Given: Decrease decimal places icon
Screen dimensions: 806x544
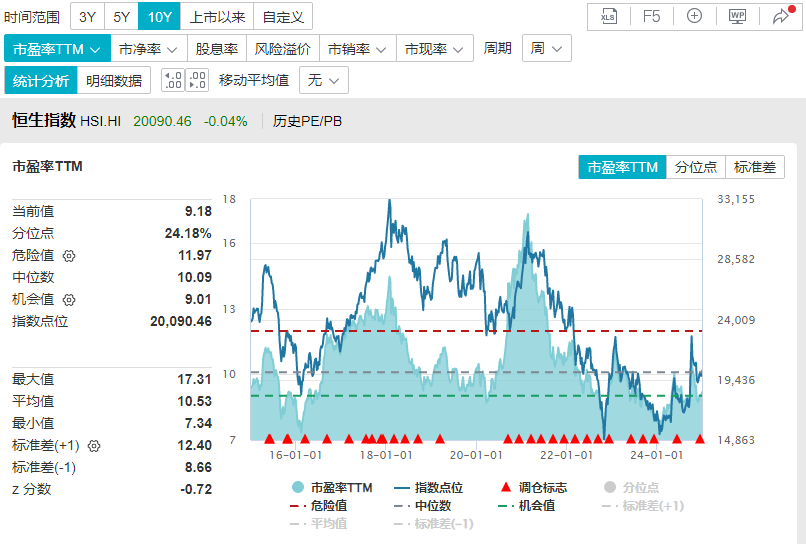Looking at the screenshot, I should [173, 80].
